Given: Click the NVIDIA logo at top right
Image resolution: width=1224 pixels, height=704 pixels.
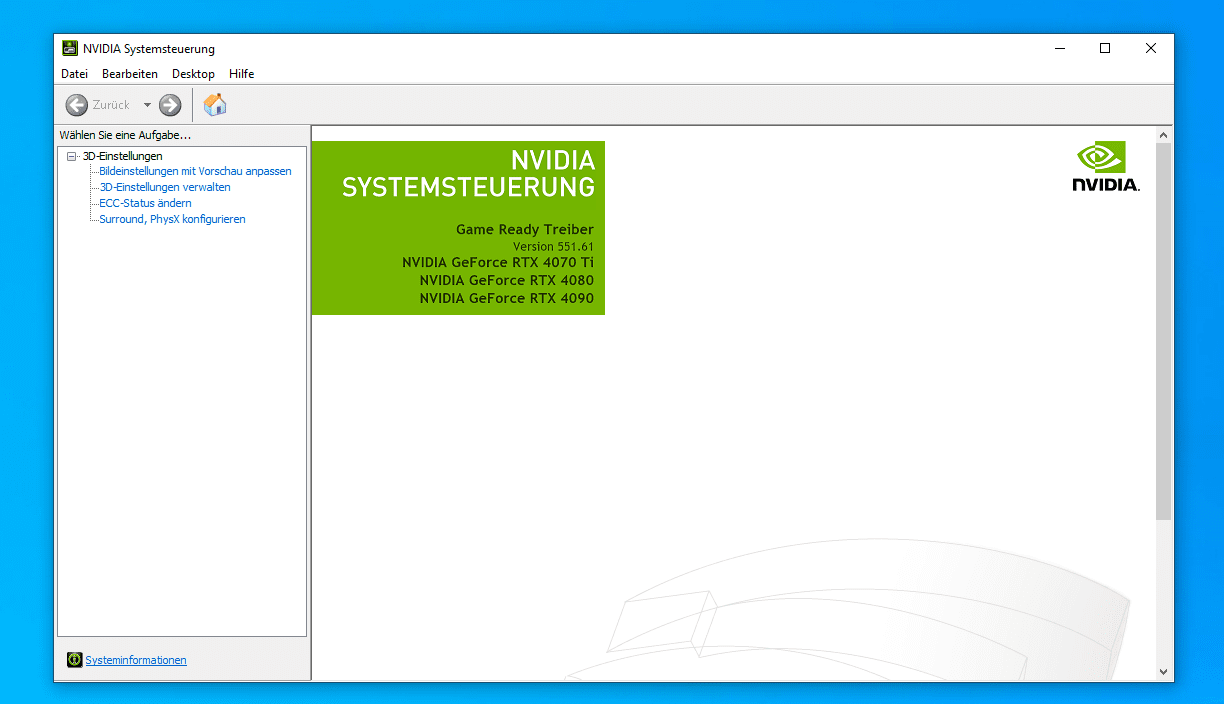Looking at the screenshot, I should [1106, 166].
